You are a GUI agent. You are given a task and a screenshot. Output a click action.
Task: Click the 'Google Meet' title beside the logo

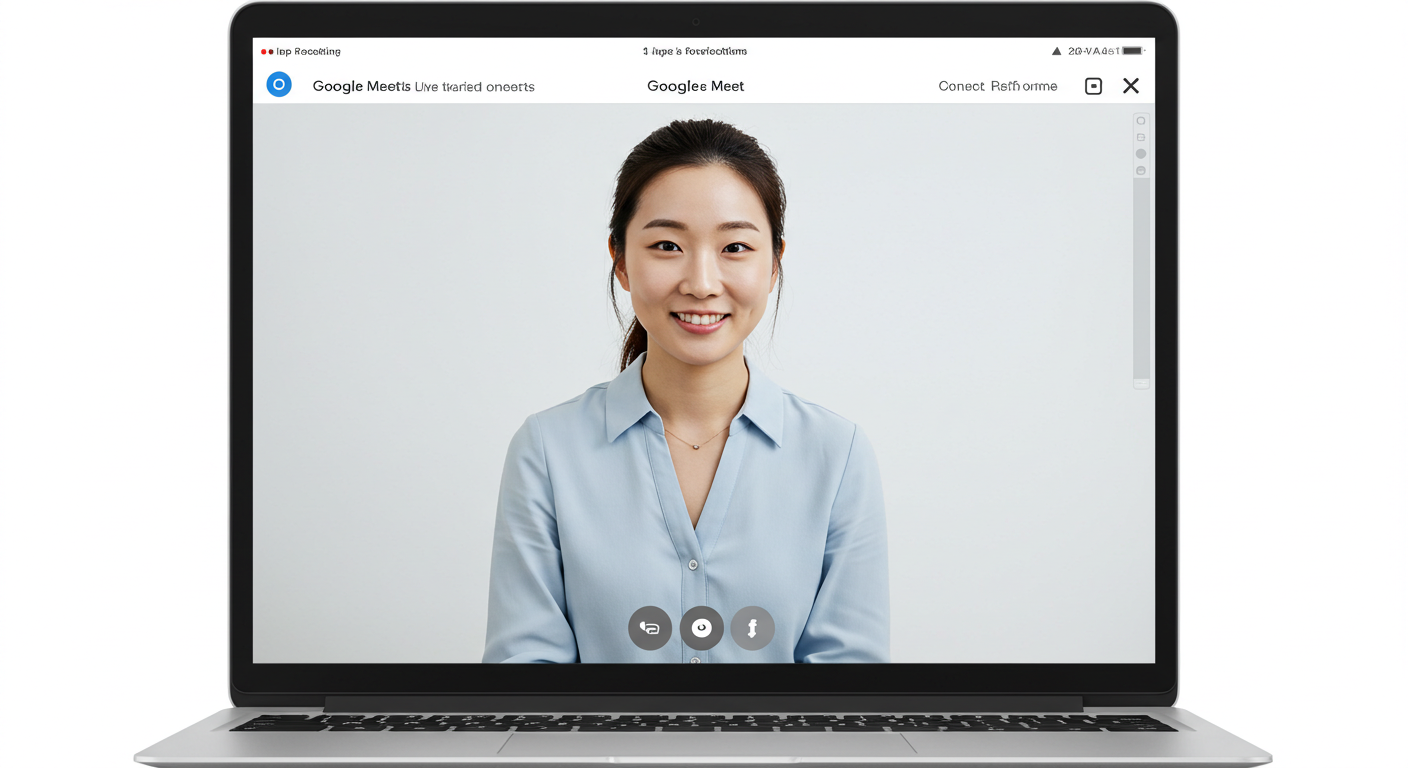[x=361, y=86]
